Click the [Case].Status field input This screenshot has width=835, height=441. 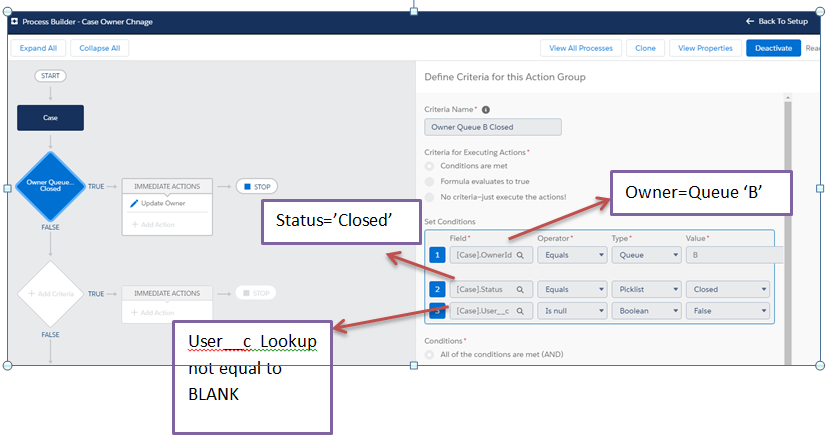click(x=491, y=289)
